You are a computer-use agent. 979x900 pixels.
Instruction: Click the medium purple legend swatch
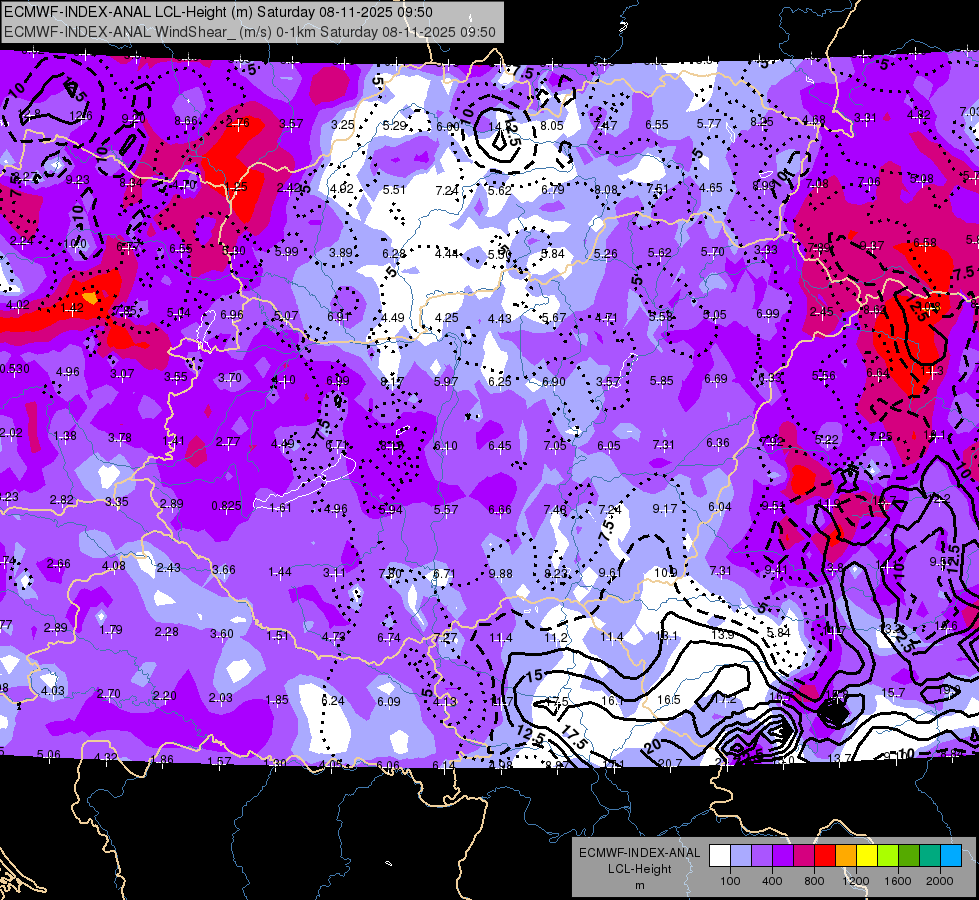762,856
